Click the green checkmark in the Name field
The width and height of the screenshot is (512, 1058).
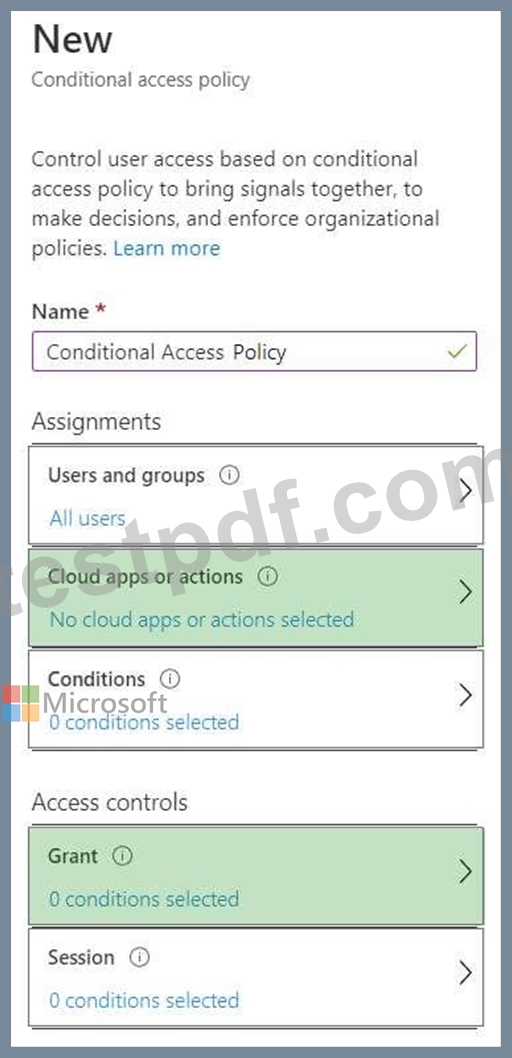457,351
